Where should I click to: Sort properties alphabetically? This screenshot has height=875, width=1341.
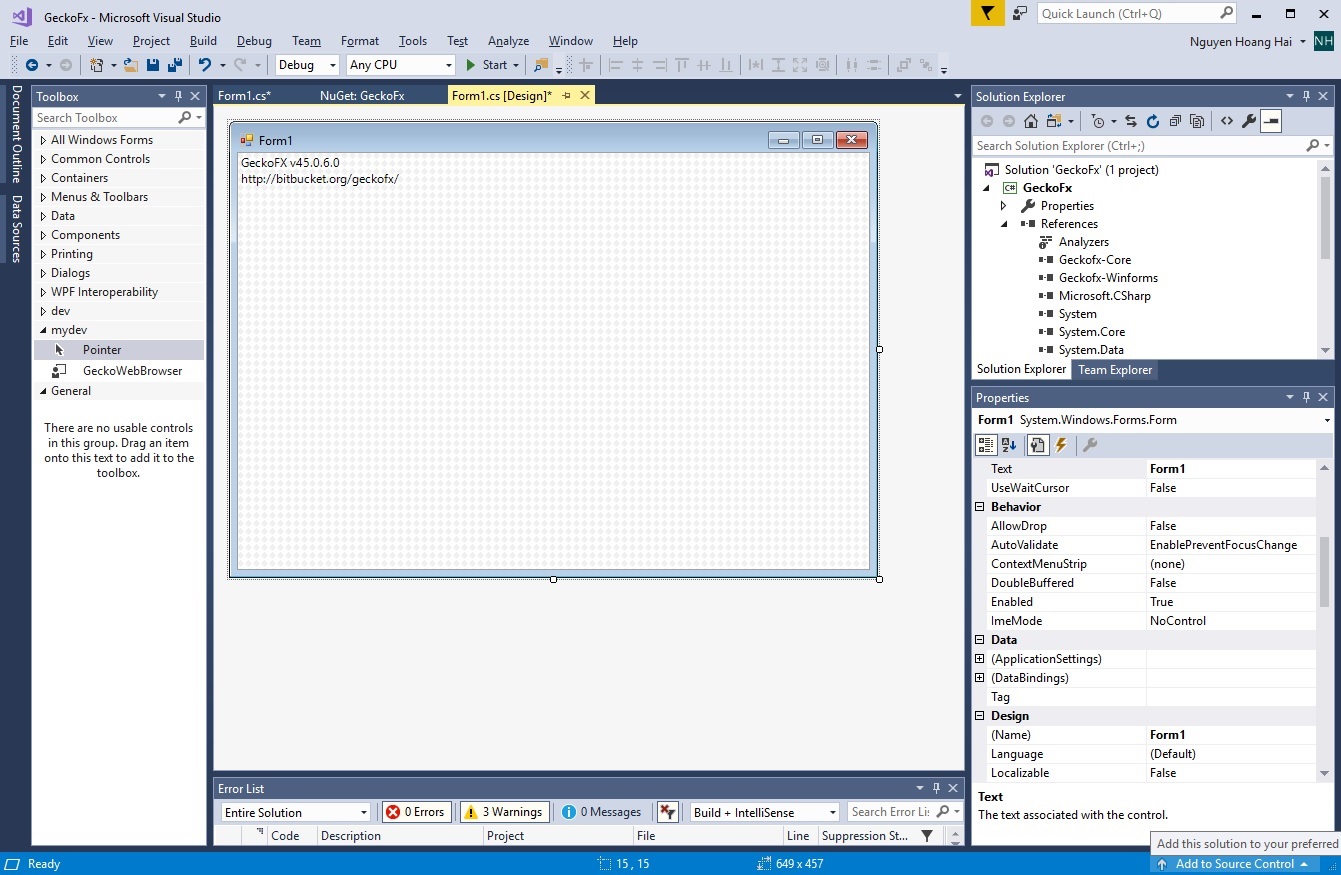1009,445
